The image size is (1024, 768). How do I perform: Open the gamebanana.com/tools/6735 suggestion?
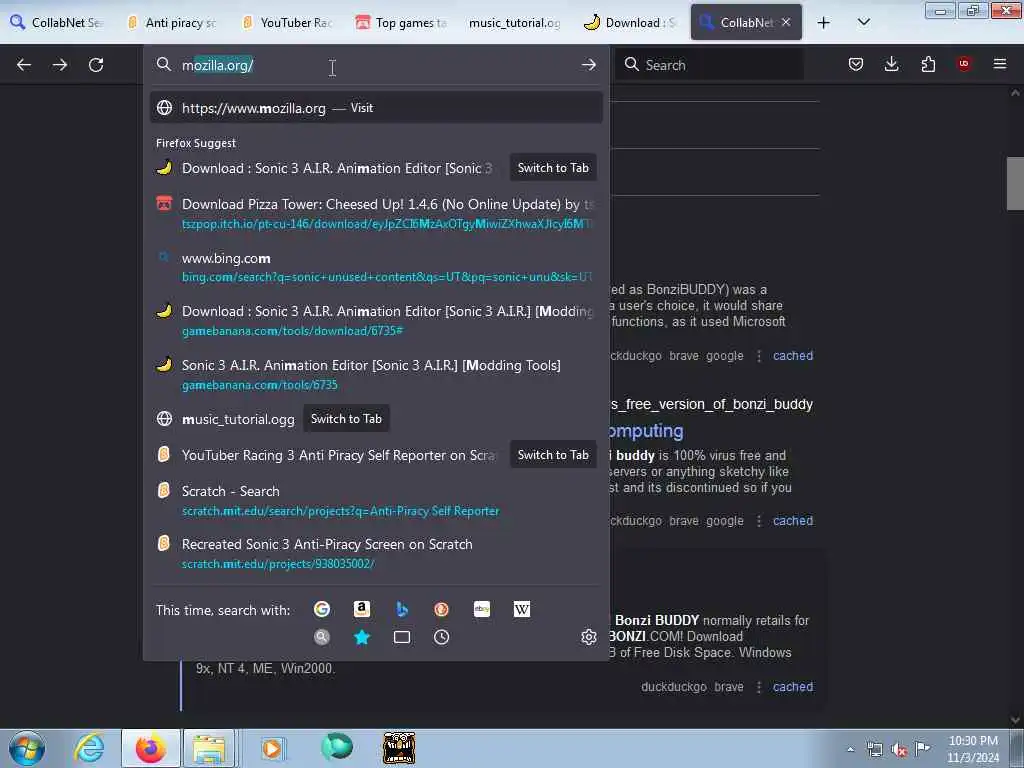(x=376, y=374)
